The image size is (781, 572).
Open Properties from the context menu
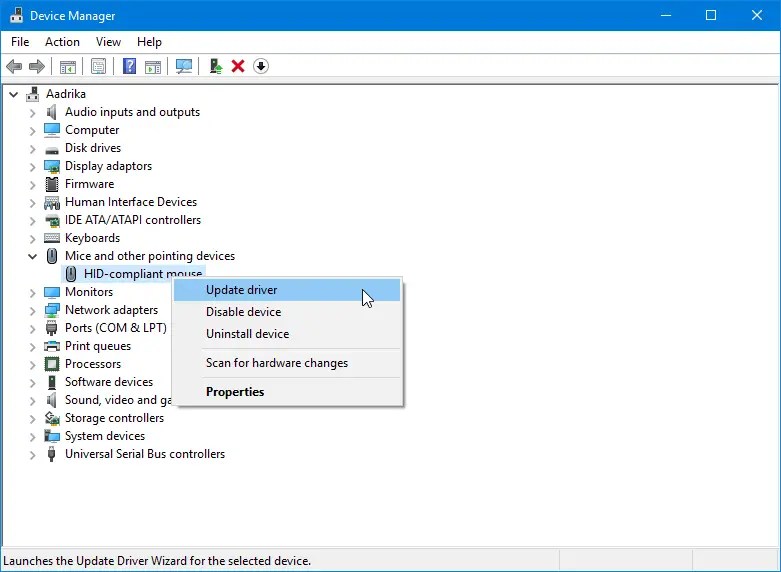(235, 392)
